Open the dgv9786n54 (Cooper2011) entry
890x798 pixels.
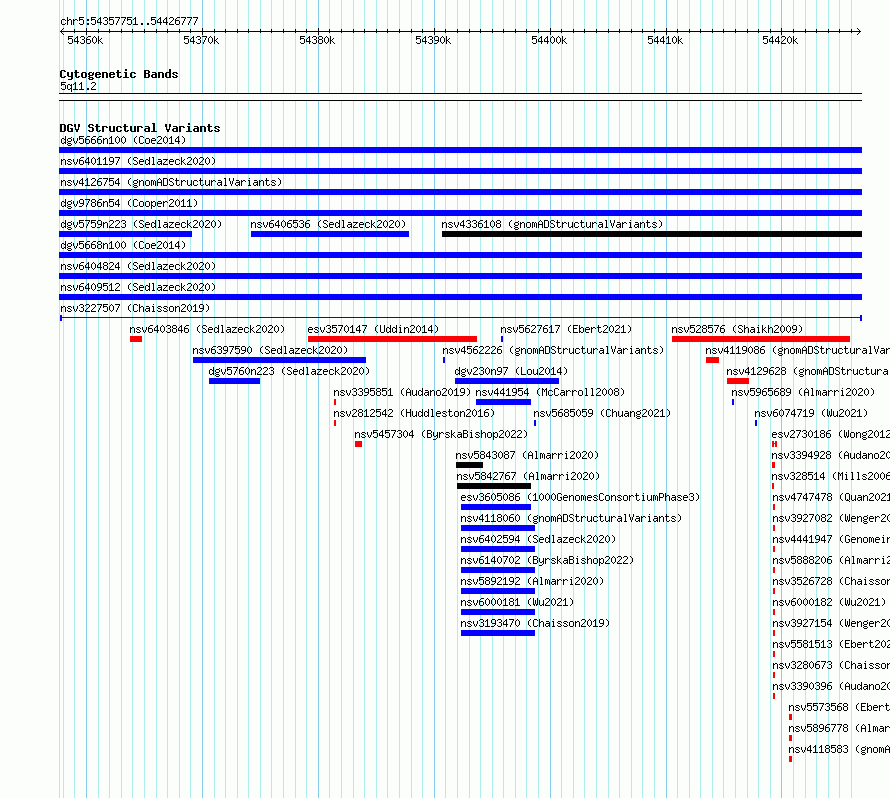pyautogui.click(x=129, y=203)
